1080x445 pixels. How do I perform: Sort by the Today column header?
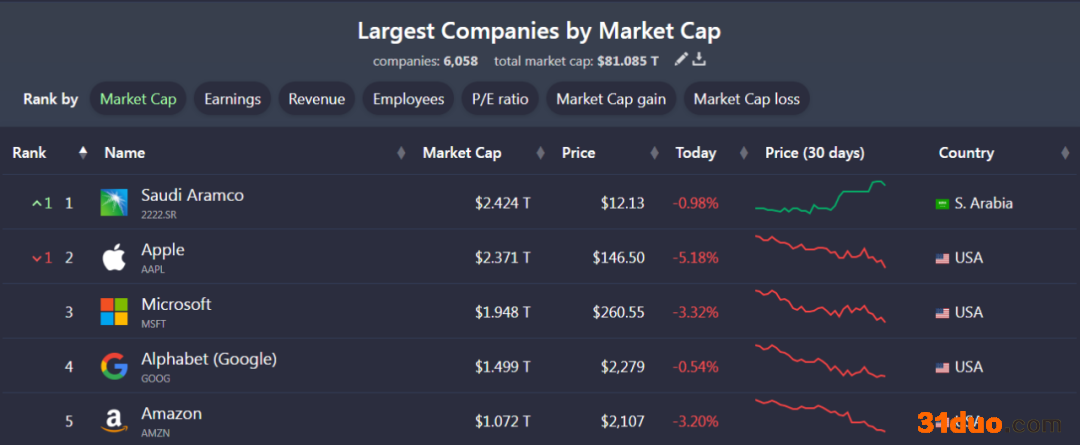(x=695, y=153)
